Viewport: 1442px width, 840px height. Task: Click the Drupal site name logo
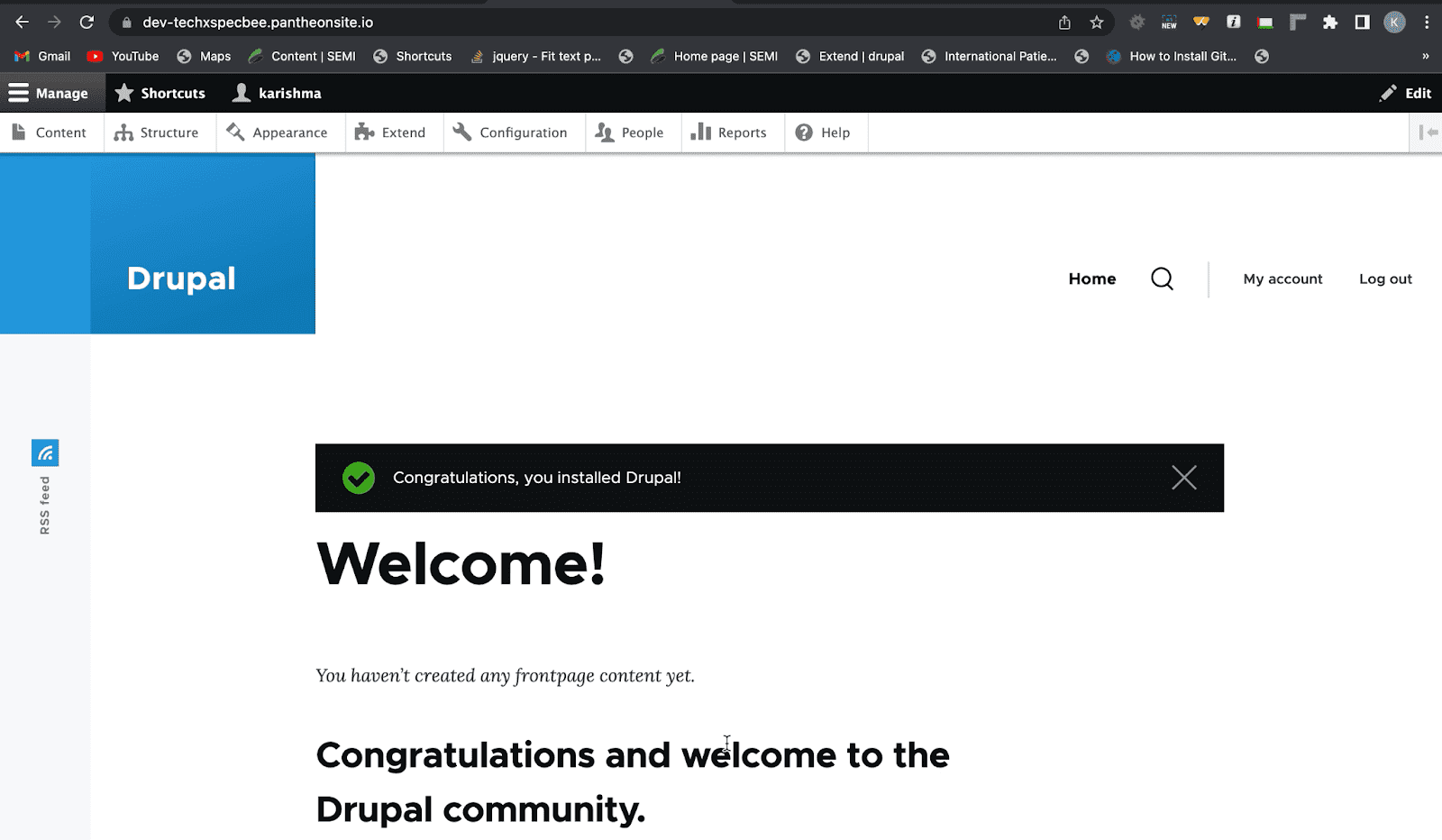click(181, 278)
